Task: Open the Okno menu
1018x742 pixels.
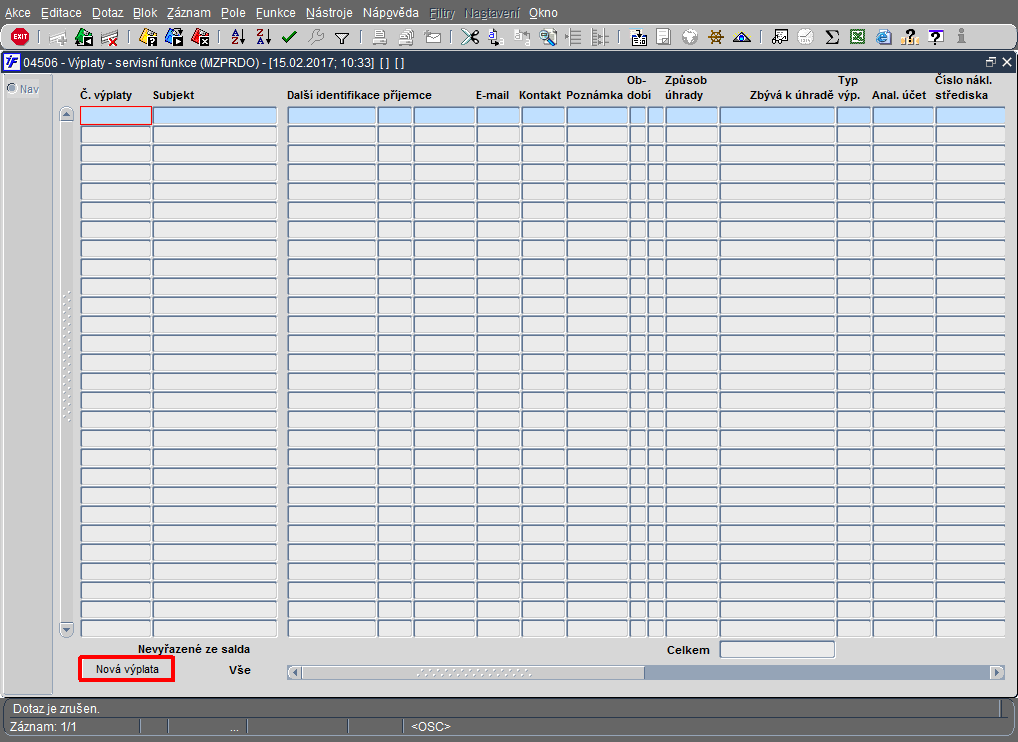Action: 543,13
